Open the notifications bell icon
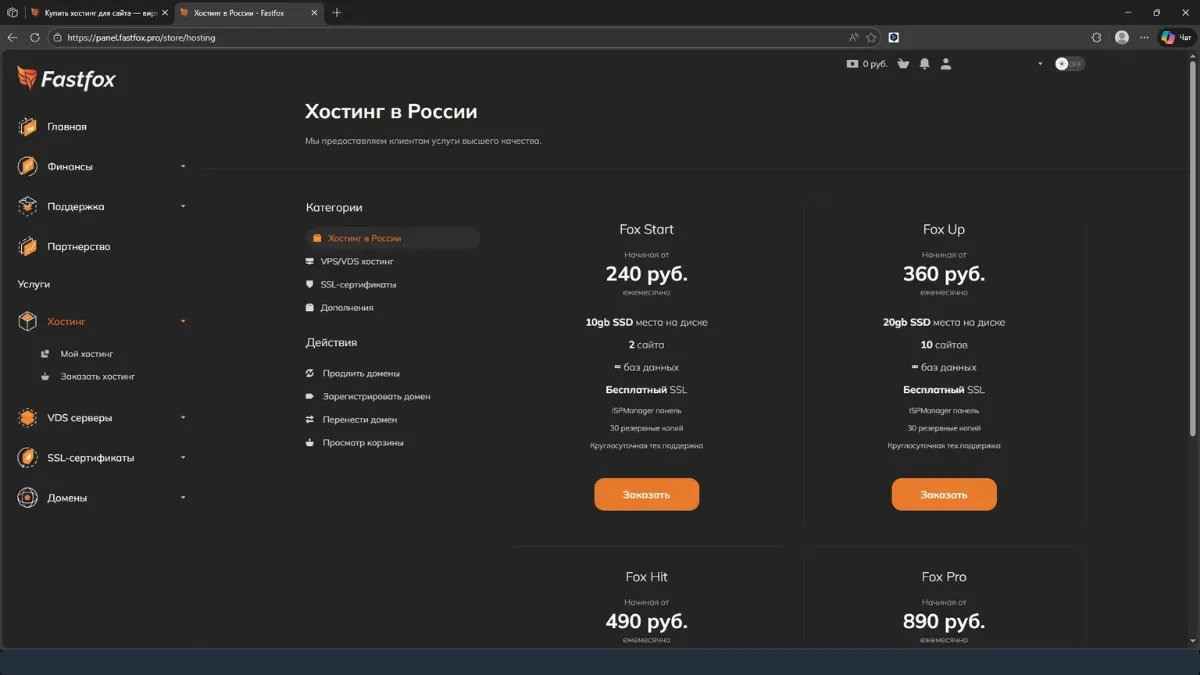The width and height of the screenshot is (1200, 675). [x=923, y=63]
